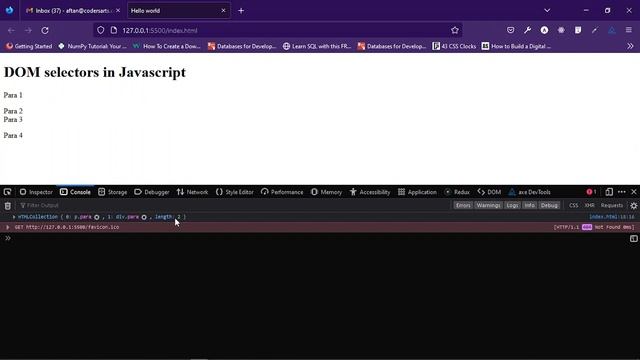Toggle the Info filter
This screenshot has width=640, height=360.
529,205
